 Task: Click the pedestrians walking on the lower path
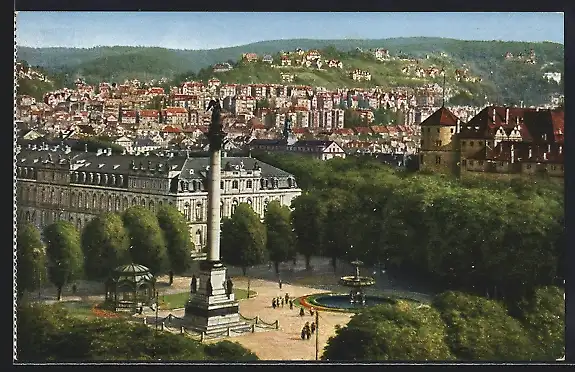click(308, 330)
